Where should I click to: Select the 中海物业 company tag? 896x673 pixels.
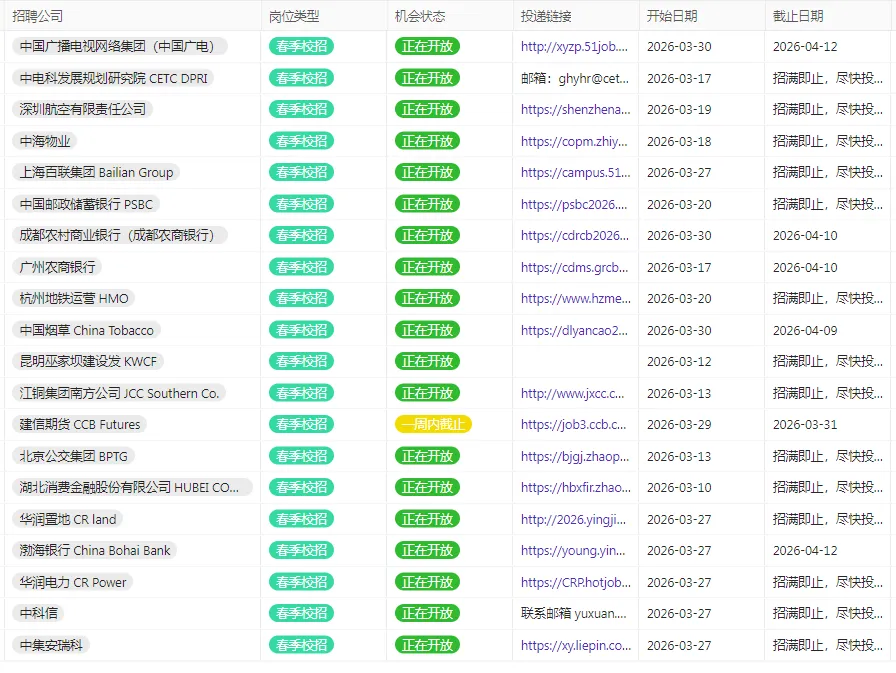tap(45, 141)
